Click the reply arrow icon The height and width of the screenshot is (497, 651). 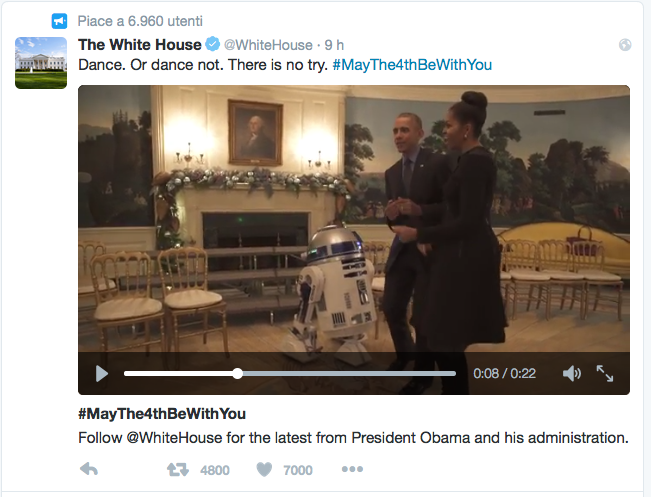pyautogui.click(x=89, y=469)
